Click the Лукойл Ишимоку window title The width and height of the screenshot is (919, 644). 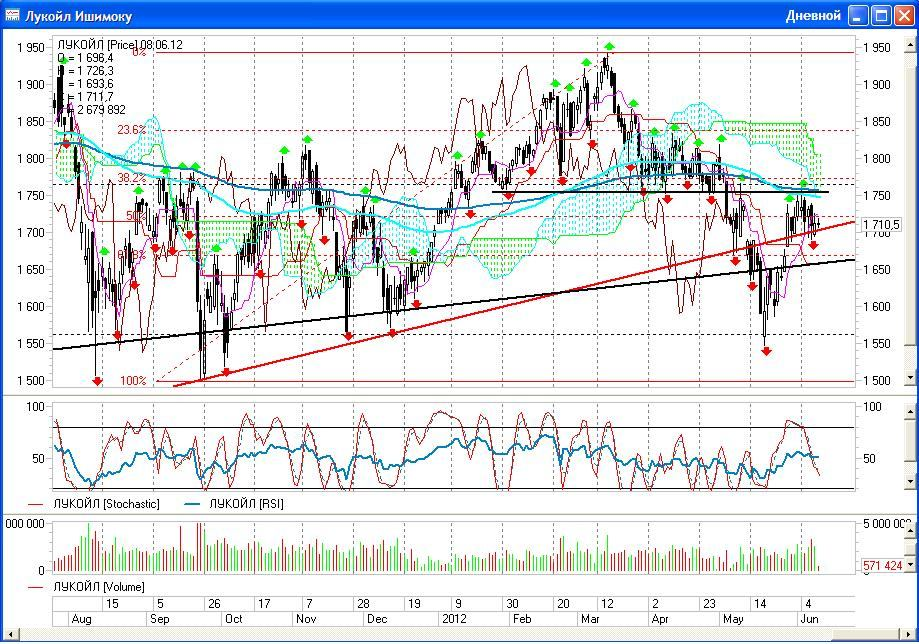(78, 16)
